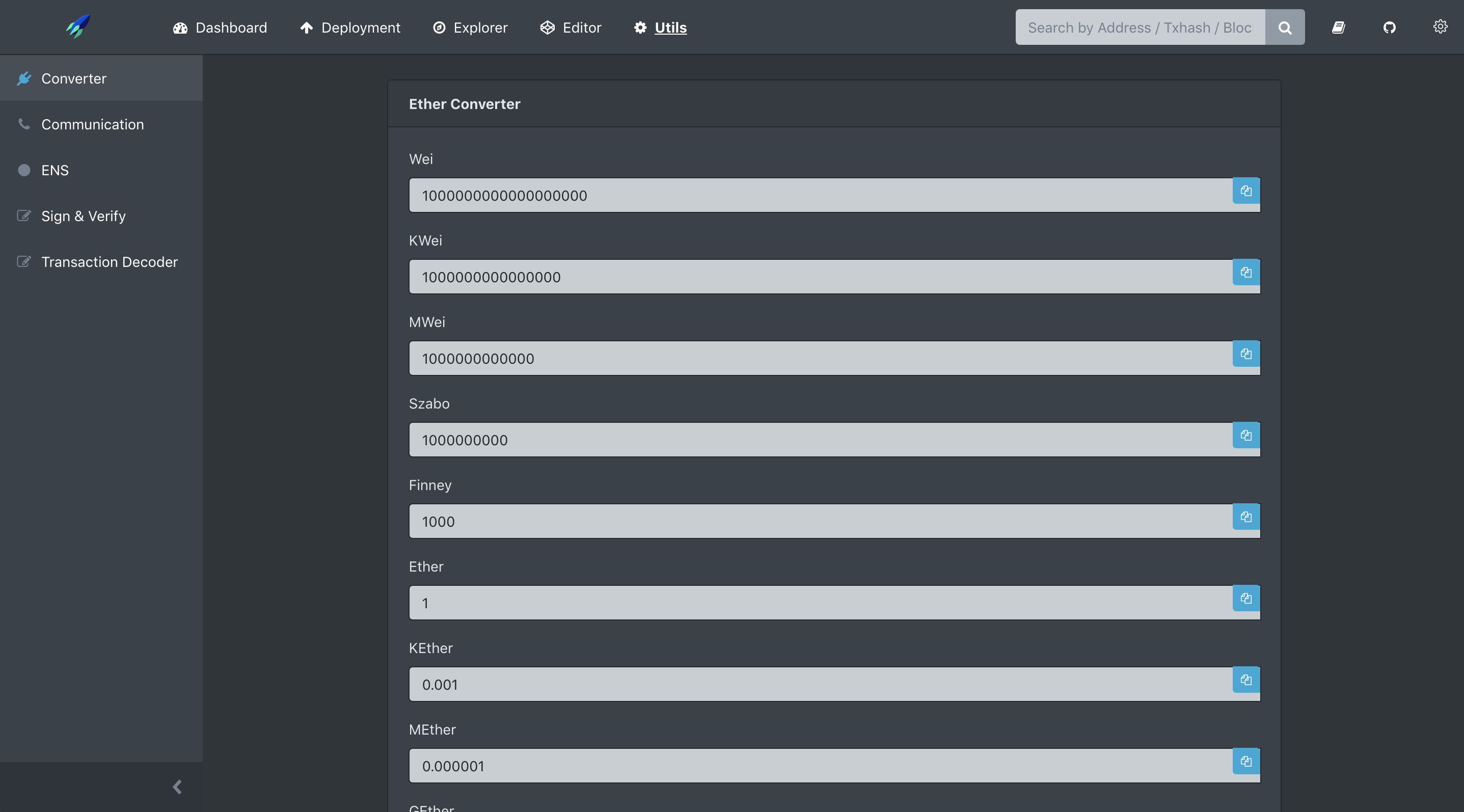Open the Deployment tab

point(350,28)
